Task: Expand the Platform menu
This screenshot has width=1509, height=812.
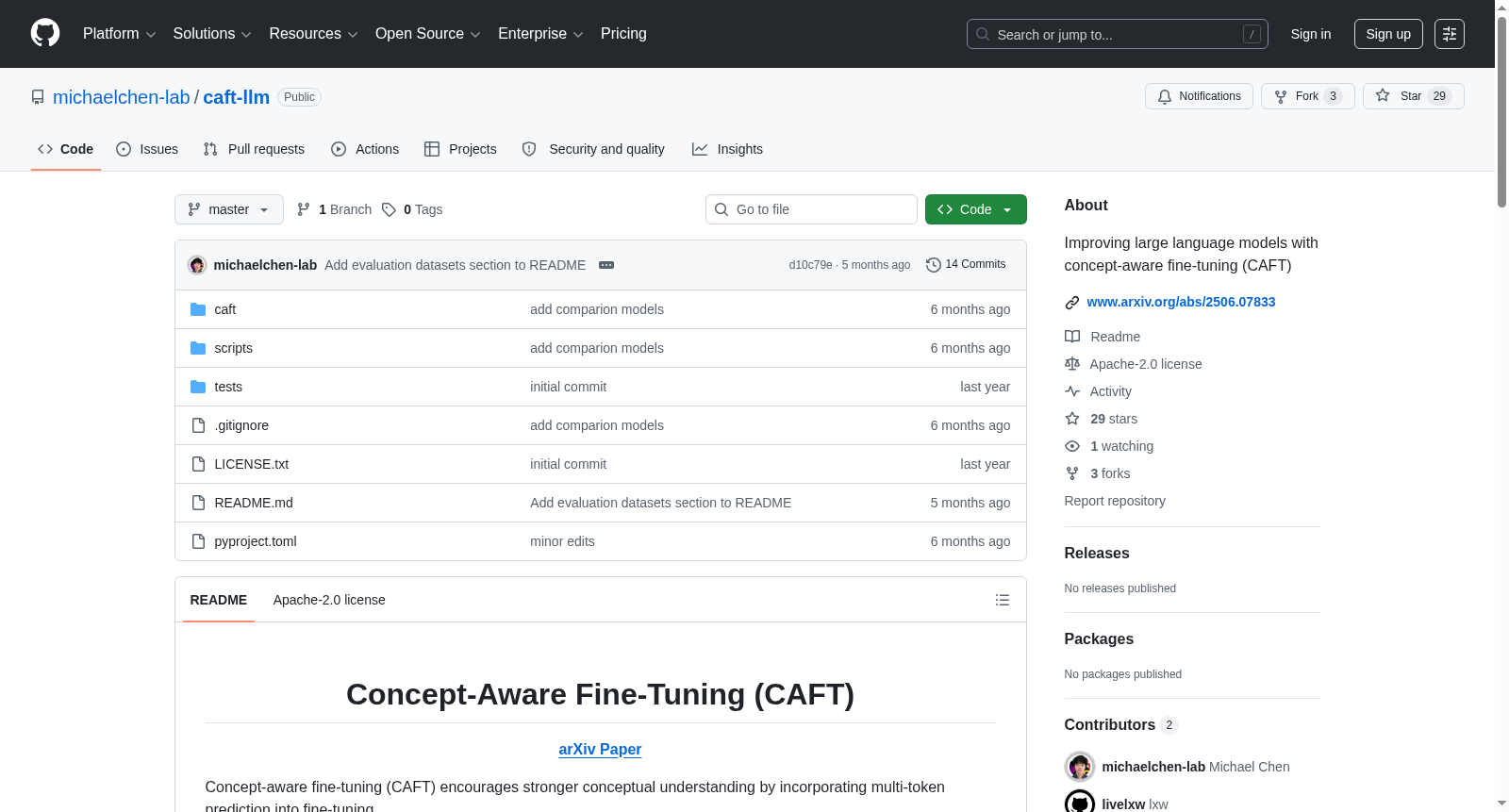Action: click(120, 34)
